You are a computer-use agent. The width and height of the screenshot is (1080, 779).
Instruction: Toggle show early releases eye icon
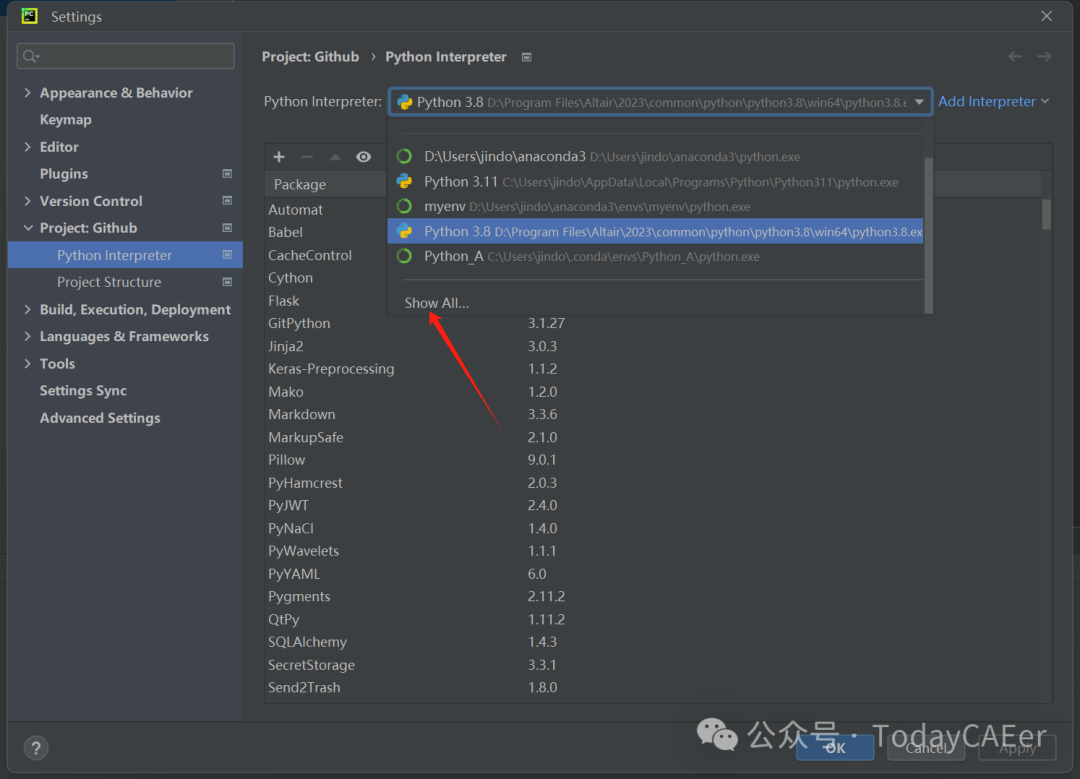tap(363, 157)
